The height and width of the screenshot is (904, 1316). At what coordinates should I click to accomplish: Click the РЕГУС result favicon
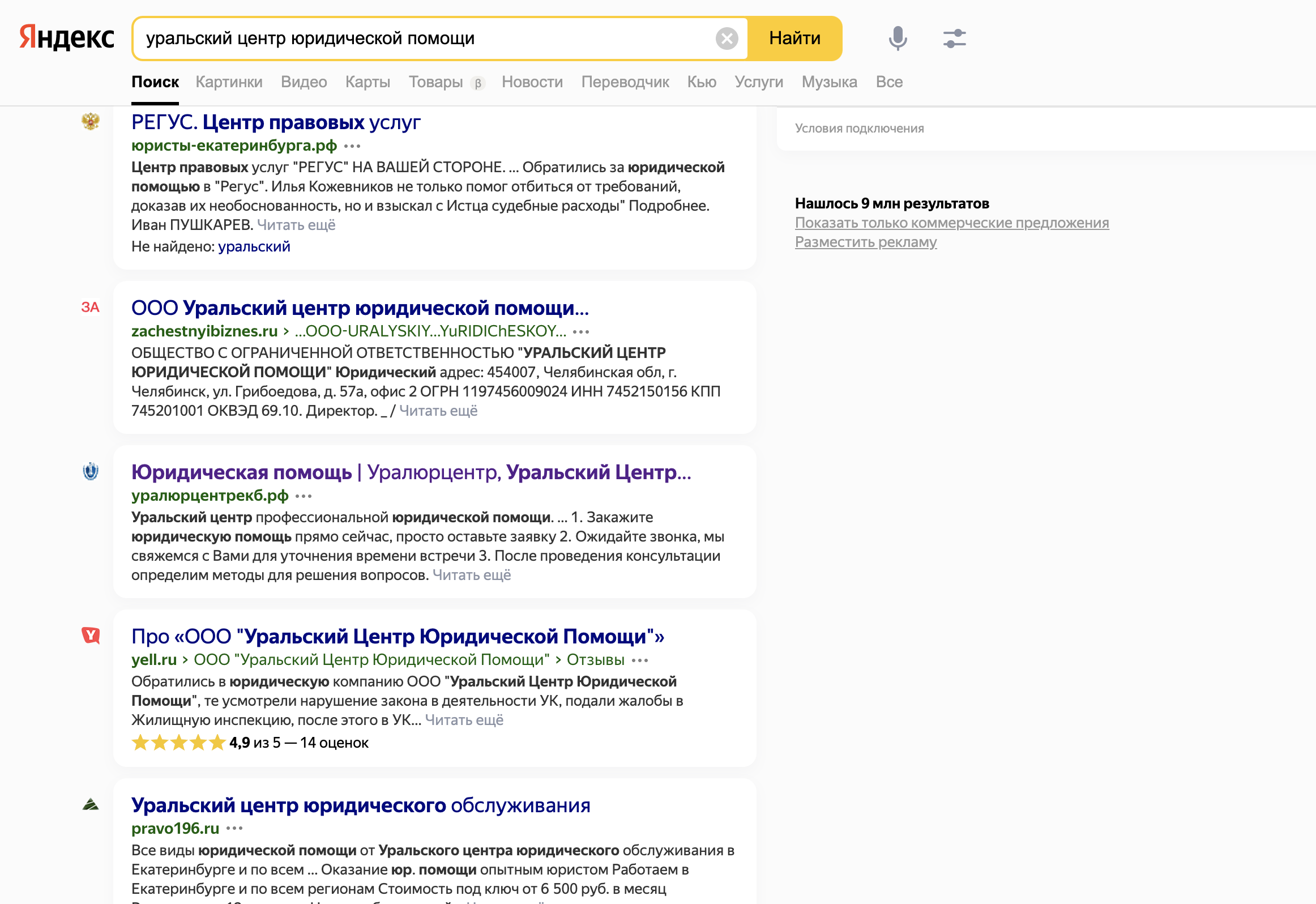click(91, 121)
